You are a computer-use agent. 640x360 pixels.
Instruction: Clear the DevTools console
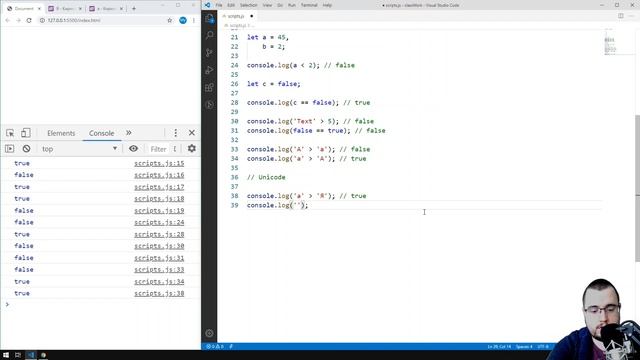(x=27, y=149)
